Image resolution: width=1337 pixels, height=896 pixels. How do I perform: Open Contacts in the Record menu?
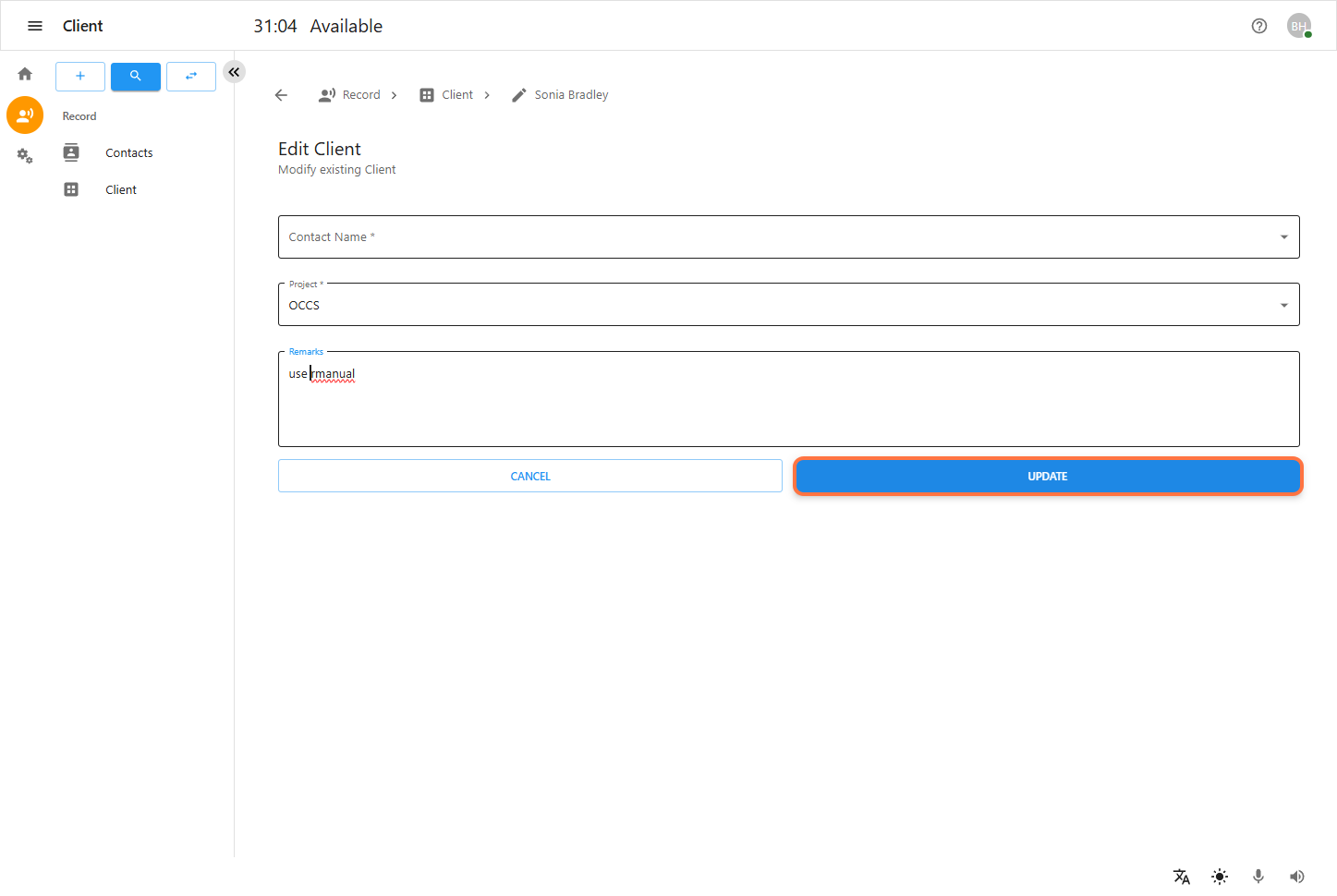click(128, 153)
